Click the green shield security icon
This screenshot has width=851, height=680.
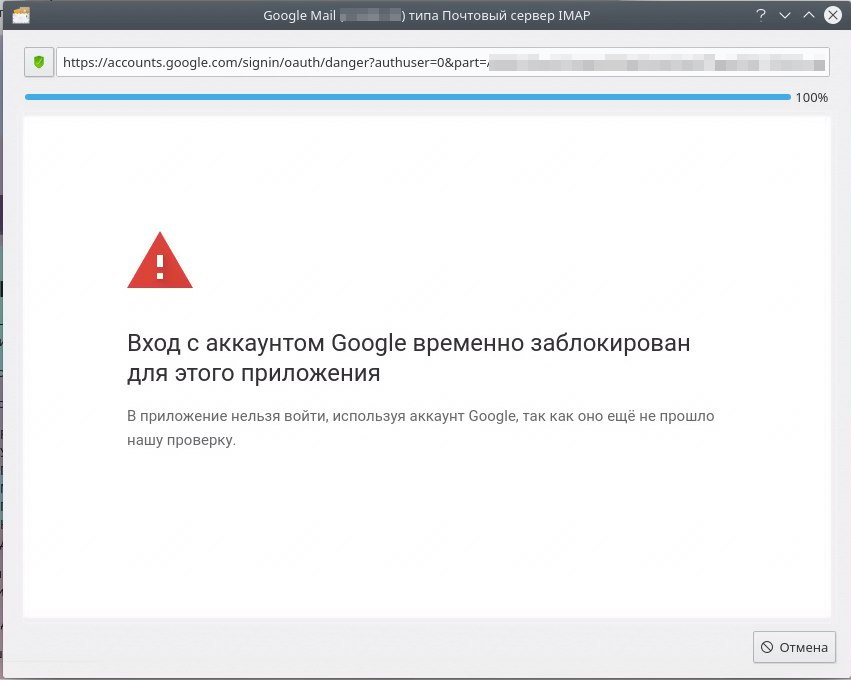pos(39,62)
